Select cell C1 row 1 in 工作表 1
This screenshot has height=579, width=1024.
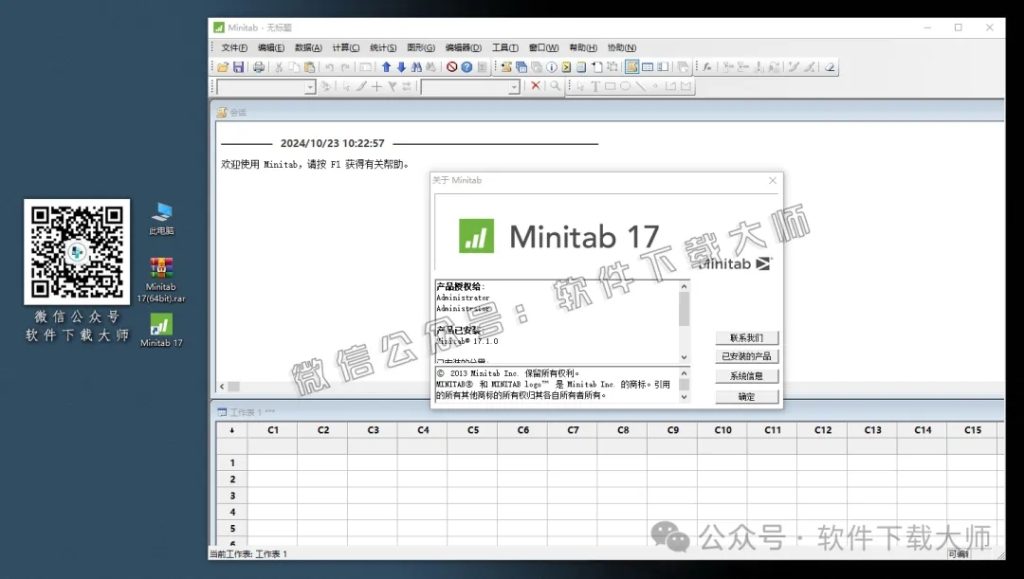click(272, 462)
